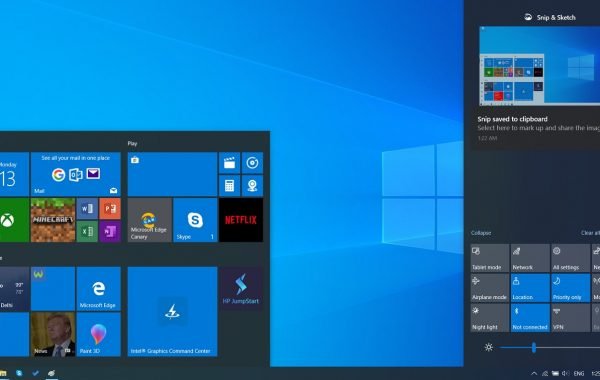Launch the Minecraft tile
The width and height of the screenshot is (600, 380).
pos(53,220)
